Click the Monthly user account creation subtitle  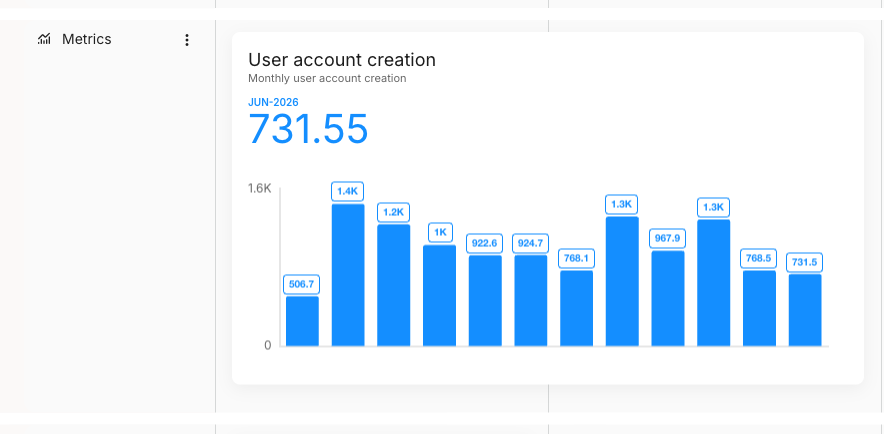point(327,78)
